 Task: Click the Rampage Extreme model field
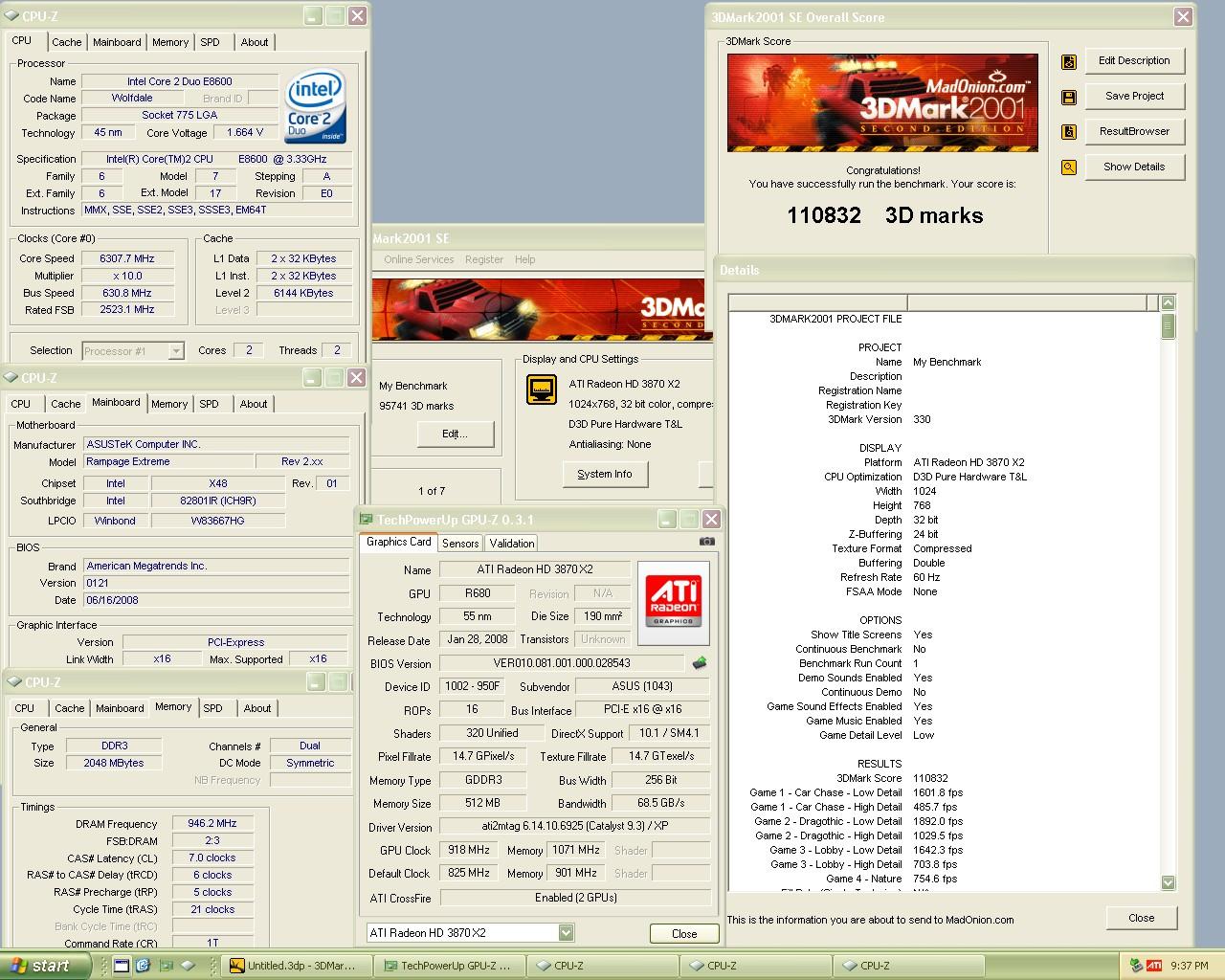pos(168,461)
